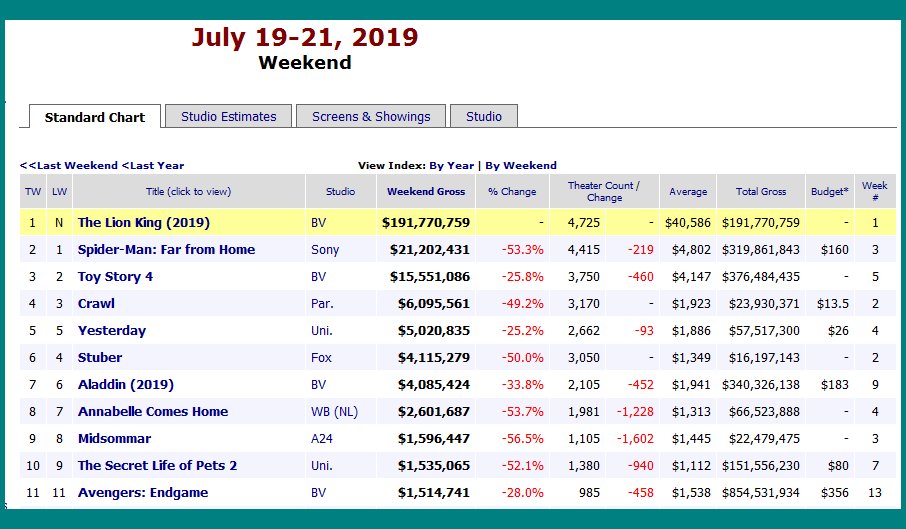Image resolution: width=906 pixels, height=529 pixels.
Task: Click the Total Gross column header
Action: point(761,191)
